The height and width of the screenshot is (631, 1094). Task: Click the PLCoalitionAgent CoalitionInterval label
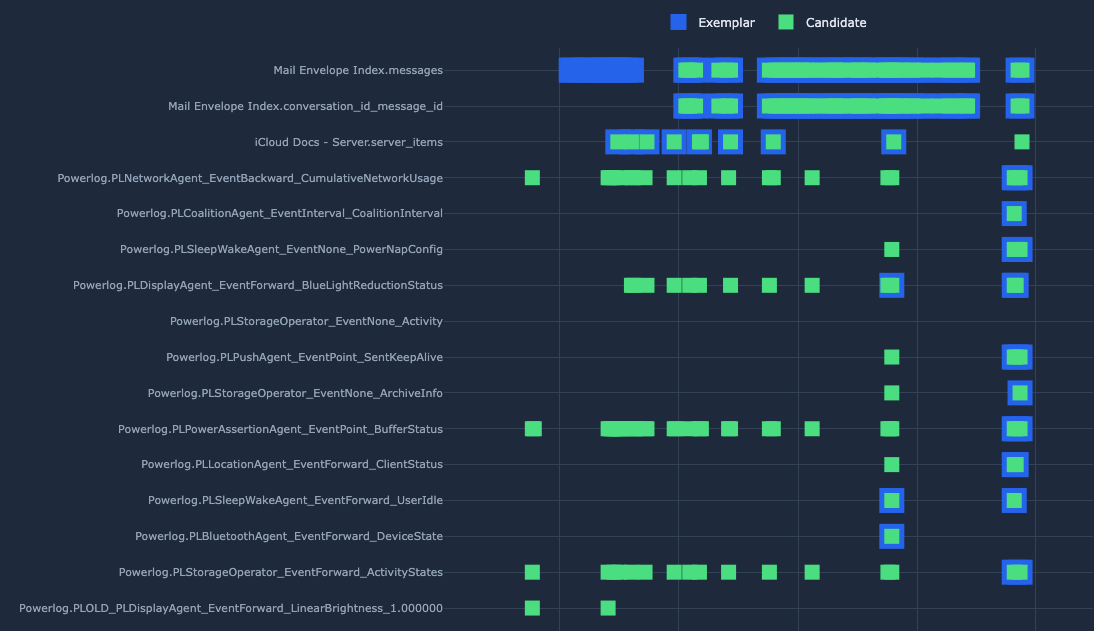click(279, 213)
